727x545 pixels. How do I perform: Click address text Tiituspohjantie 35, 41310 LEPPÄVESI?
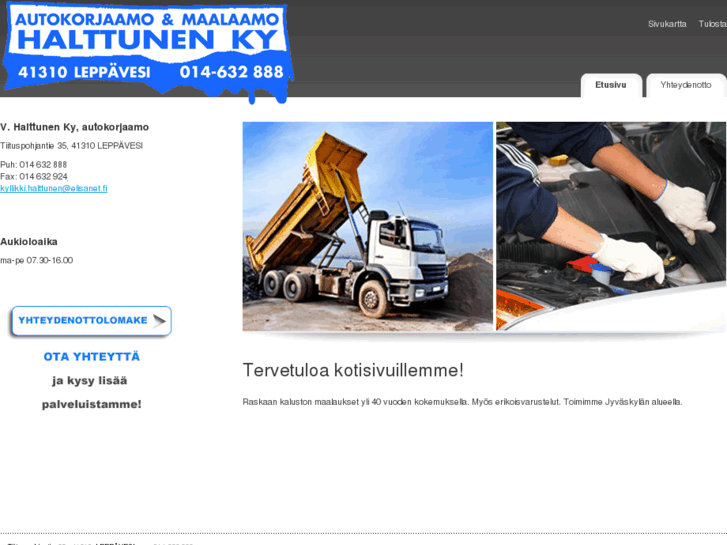71,146
